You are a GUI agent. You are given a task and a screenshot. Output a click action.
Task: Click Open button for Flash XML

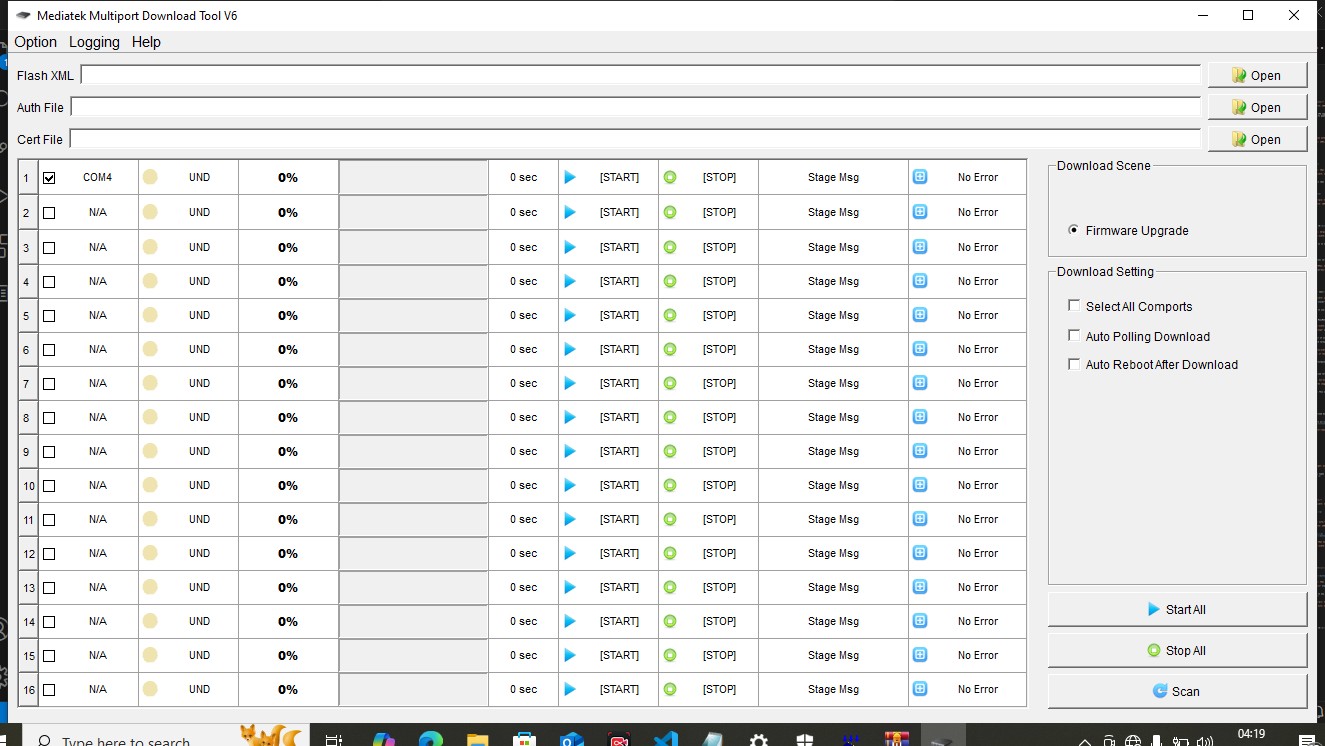click(1257, 75)
